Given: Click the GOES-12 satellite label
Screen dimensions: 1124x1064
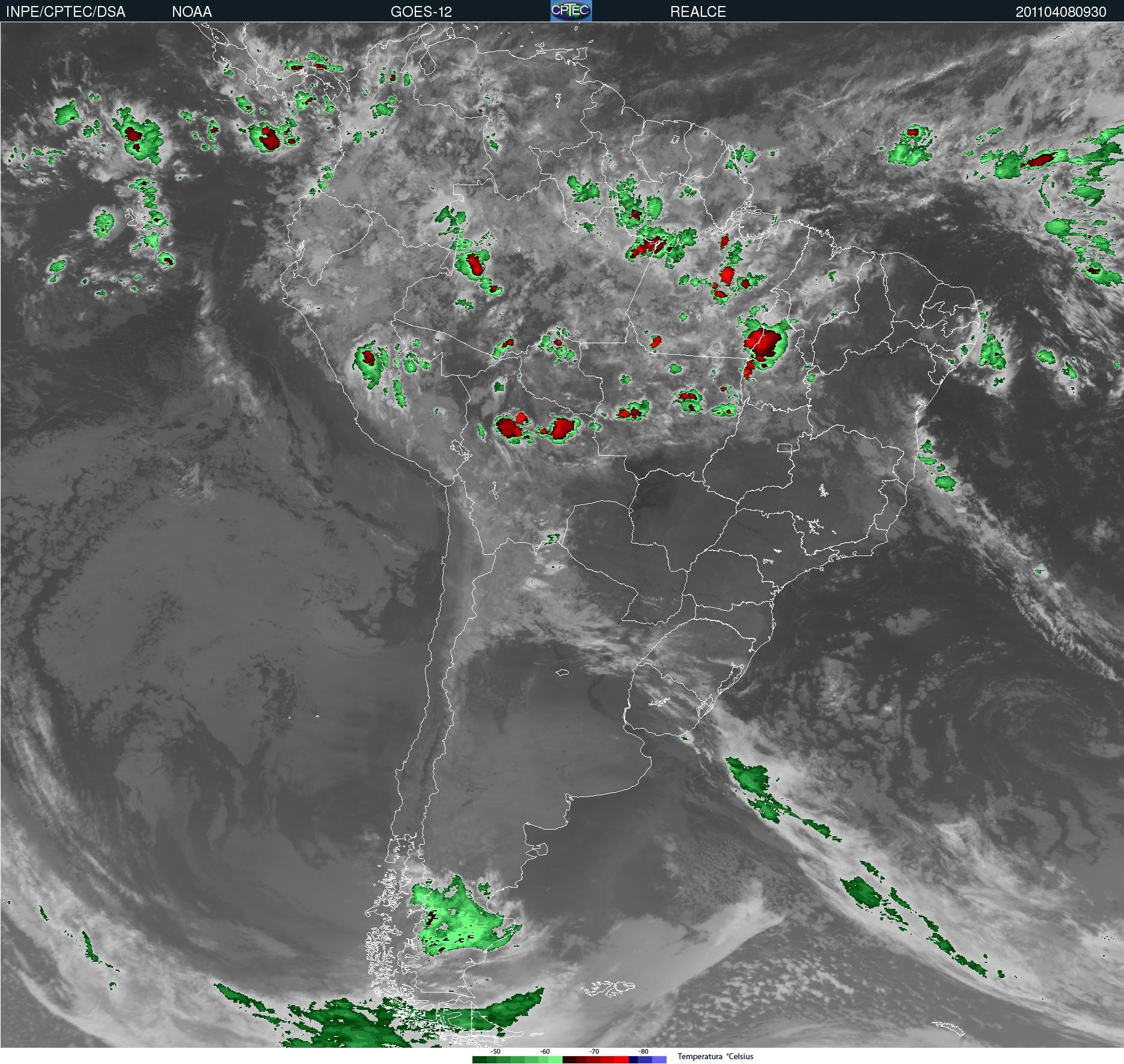Looking at the screenshot, I should coord(421,12).
